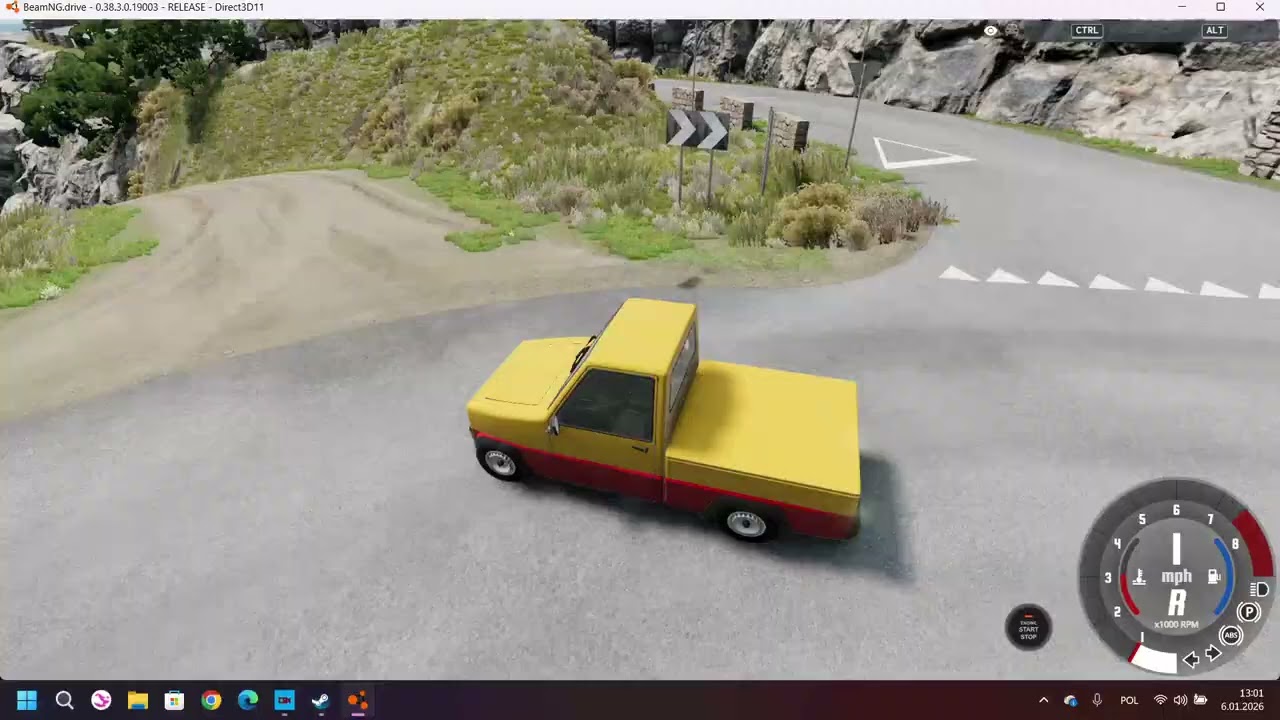
Task: Click the x1000 RPM label
Action: 1176,625
